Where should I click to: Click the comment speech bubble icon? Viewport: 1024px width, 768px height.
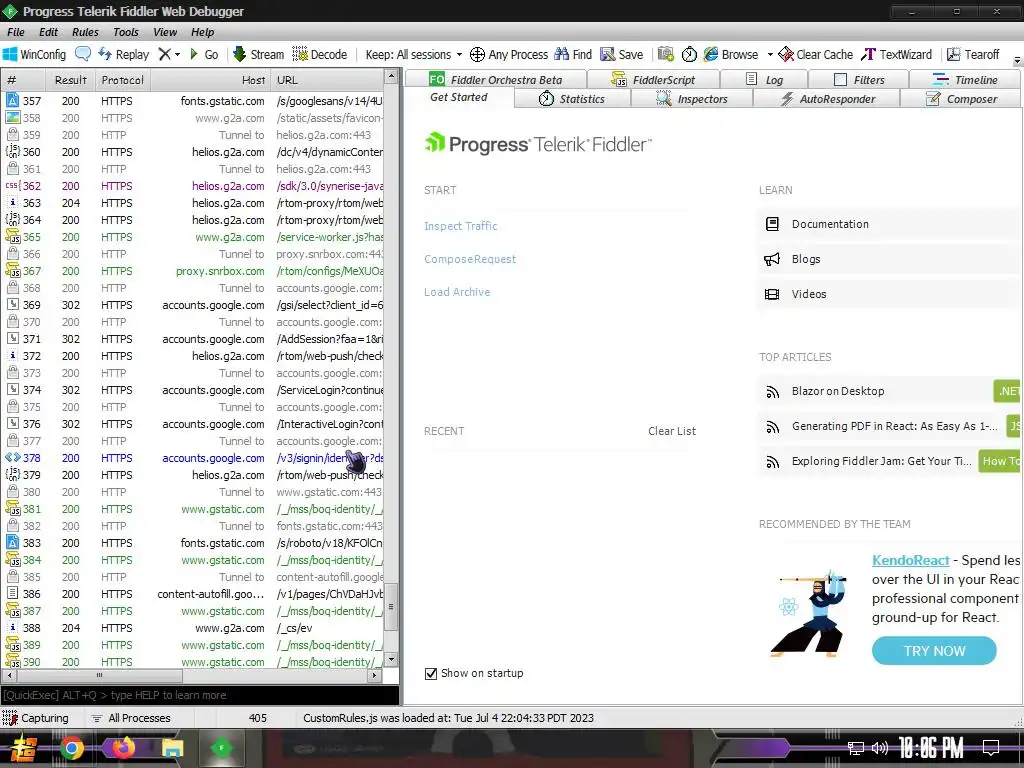(83, 54)
